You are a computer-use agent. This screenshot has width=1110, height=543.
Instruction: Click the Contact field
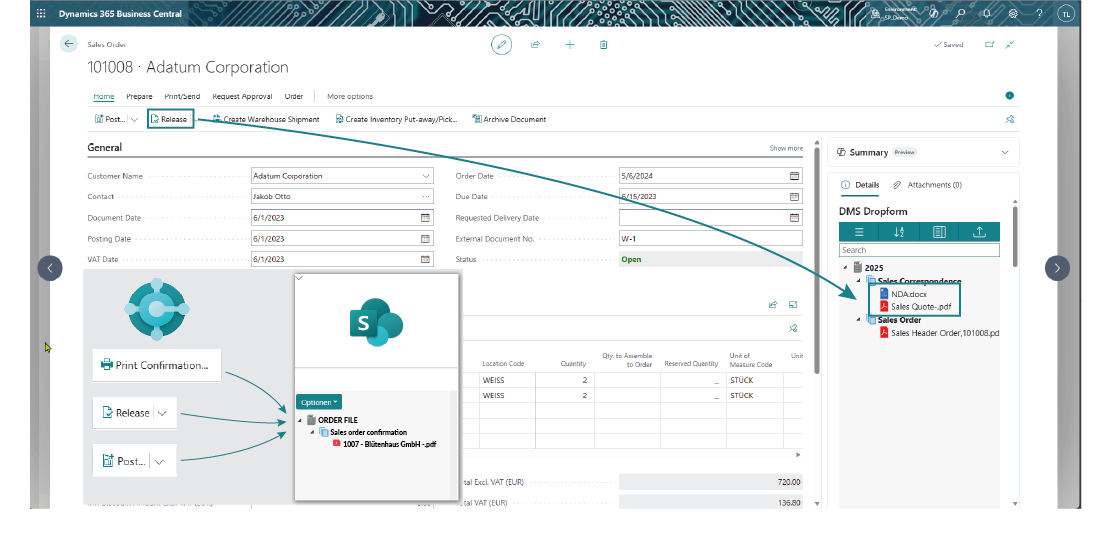tap(342, 197)
